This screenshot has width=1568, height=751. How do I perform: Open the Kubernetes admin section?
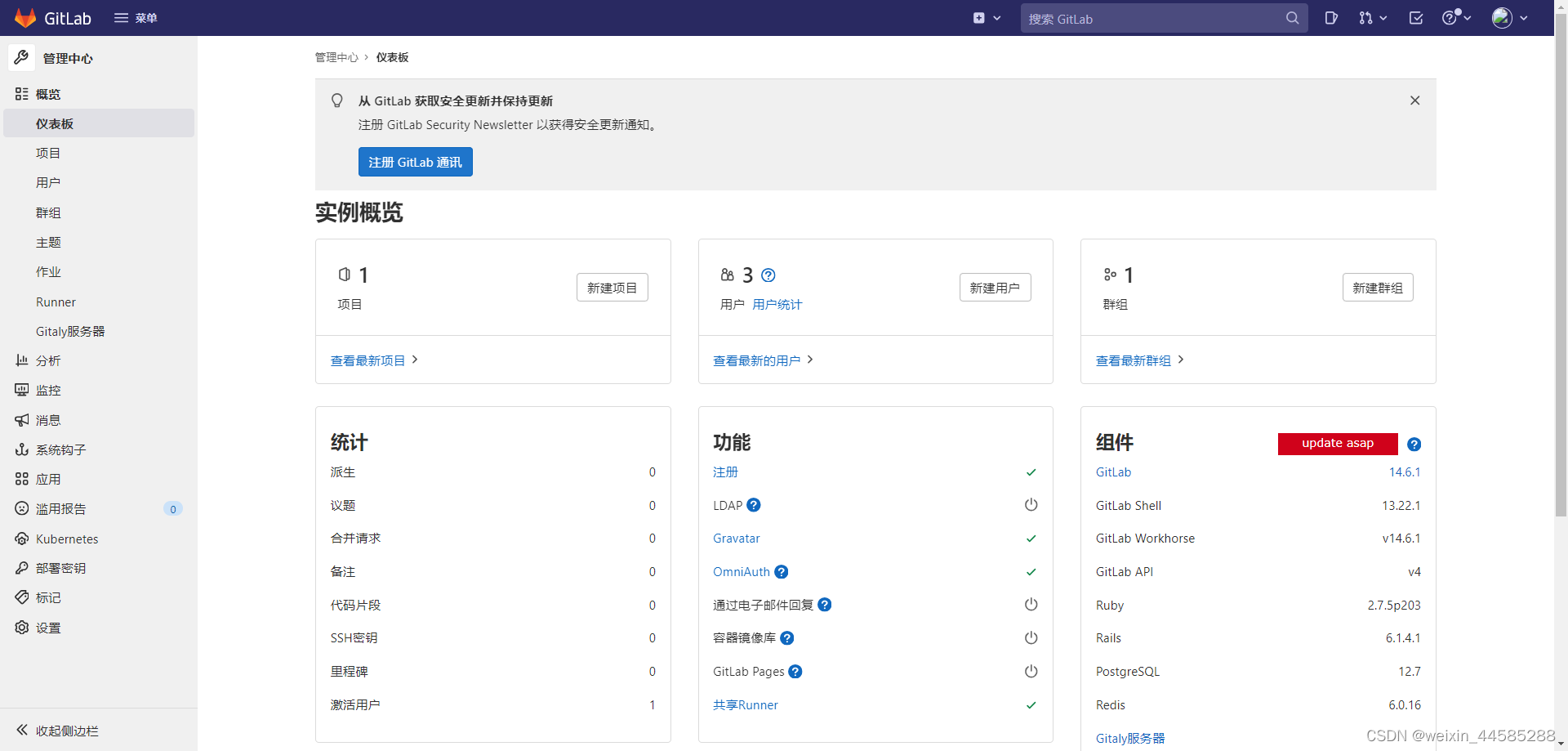(66, 539)
